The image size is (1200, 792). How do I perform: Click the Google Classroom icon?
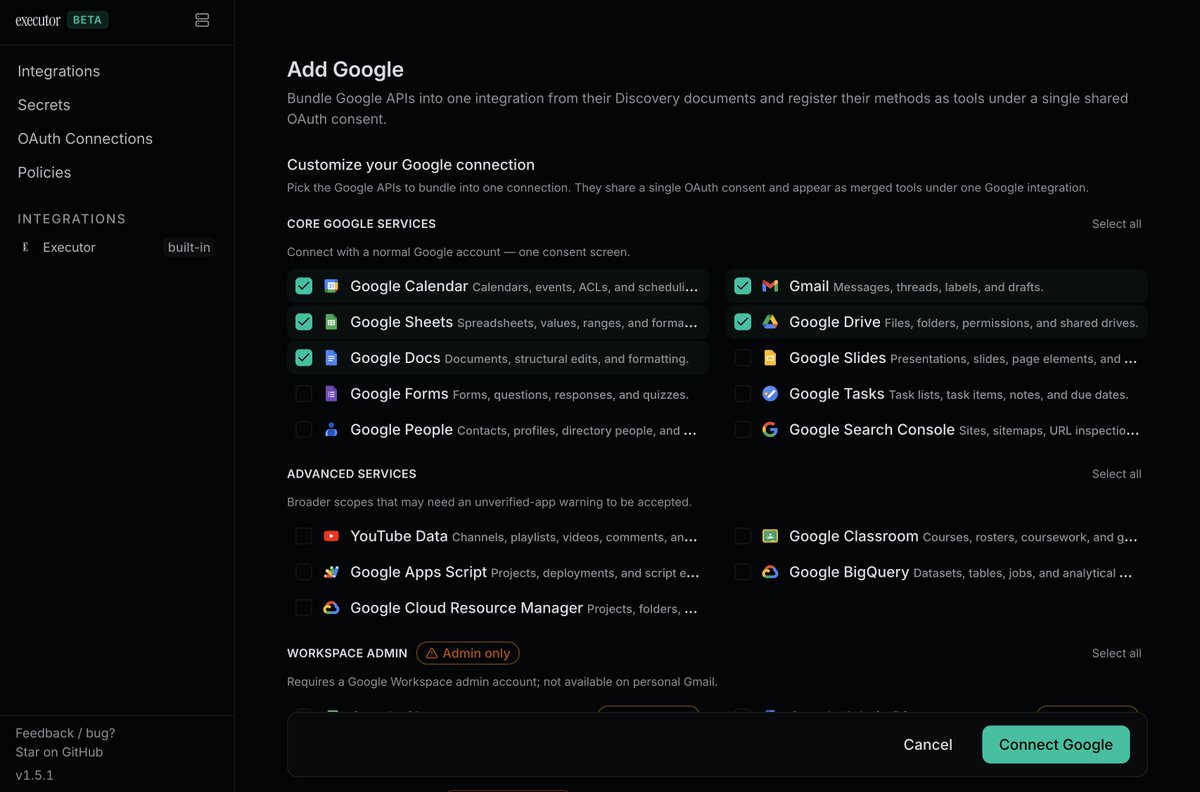[x=770, y=536]
